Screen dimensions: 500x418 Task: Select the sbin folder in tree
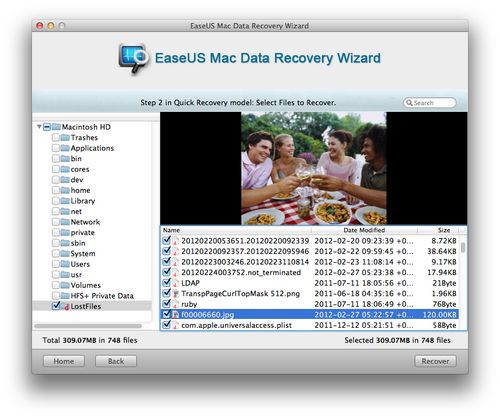[x=78, y=243]
